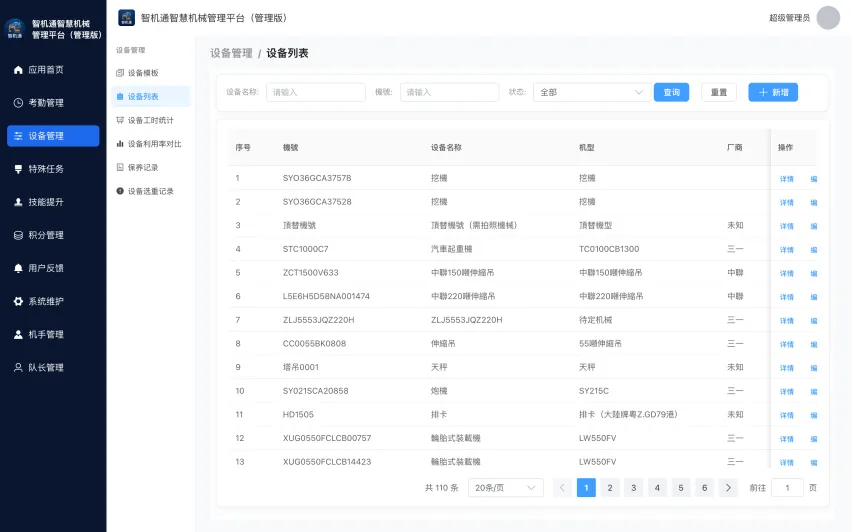
Task: Click 共 110 条 total count text
Action: point(441,488)
